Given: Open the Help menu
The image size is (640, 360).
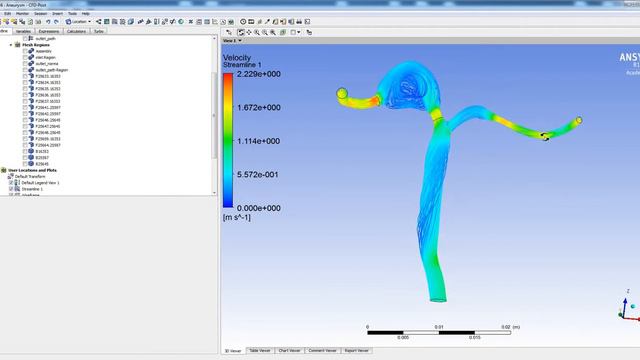Looking at the screenshot, I should pos(85,13).
